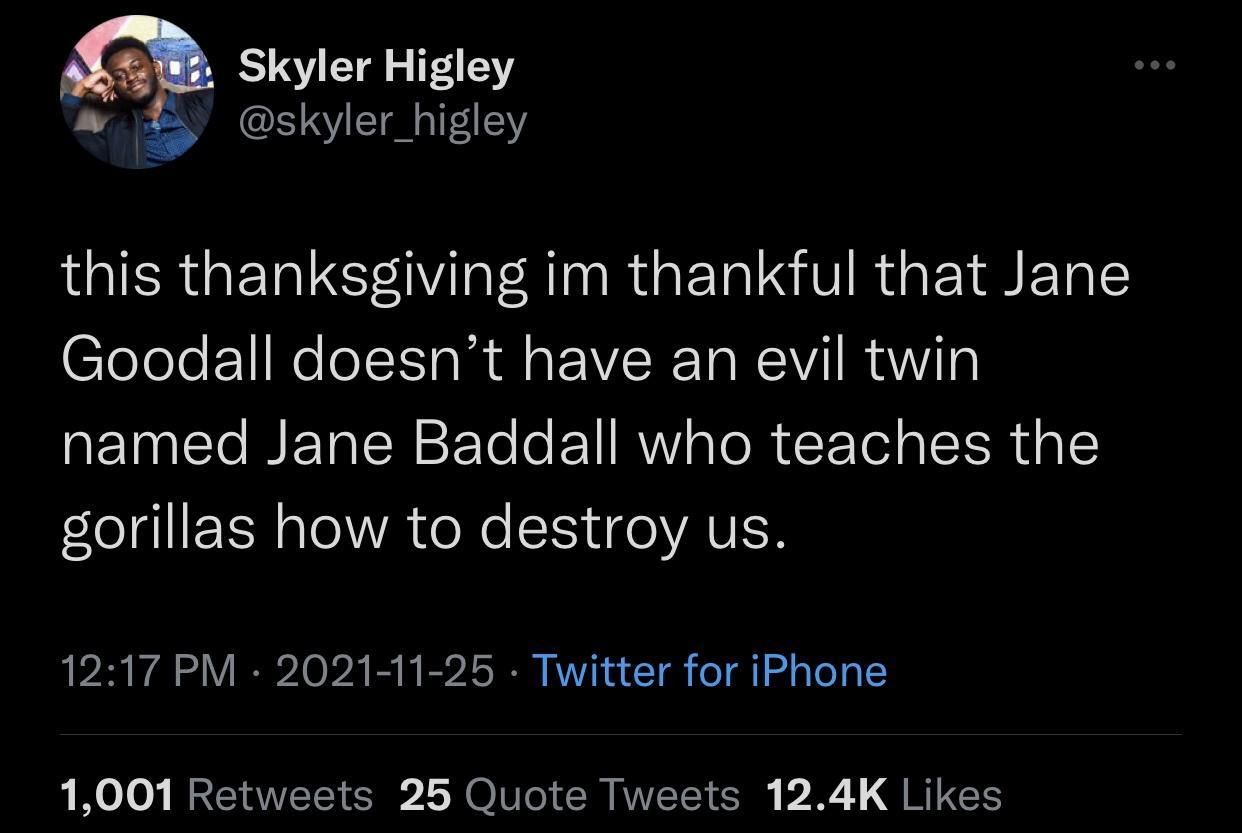This screenshot has width=1242, height=833.
Task: Tap Skyler Higley's round profile picture
Action: point(137,92)
